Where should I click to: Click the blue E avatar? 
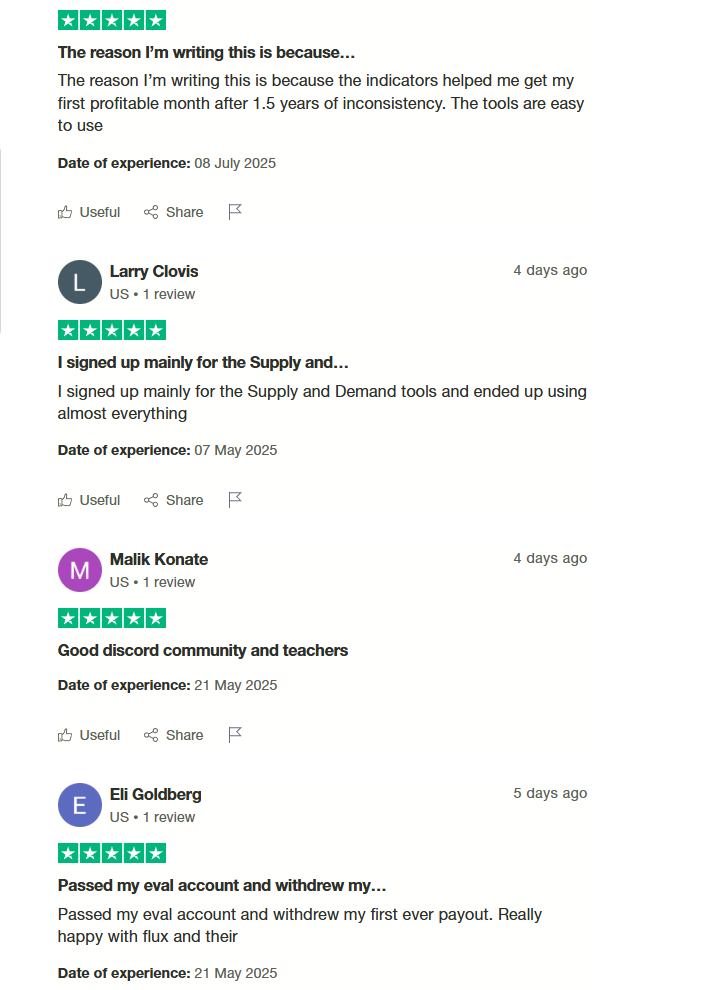tap(80, 805)
